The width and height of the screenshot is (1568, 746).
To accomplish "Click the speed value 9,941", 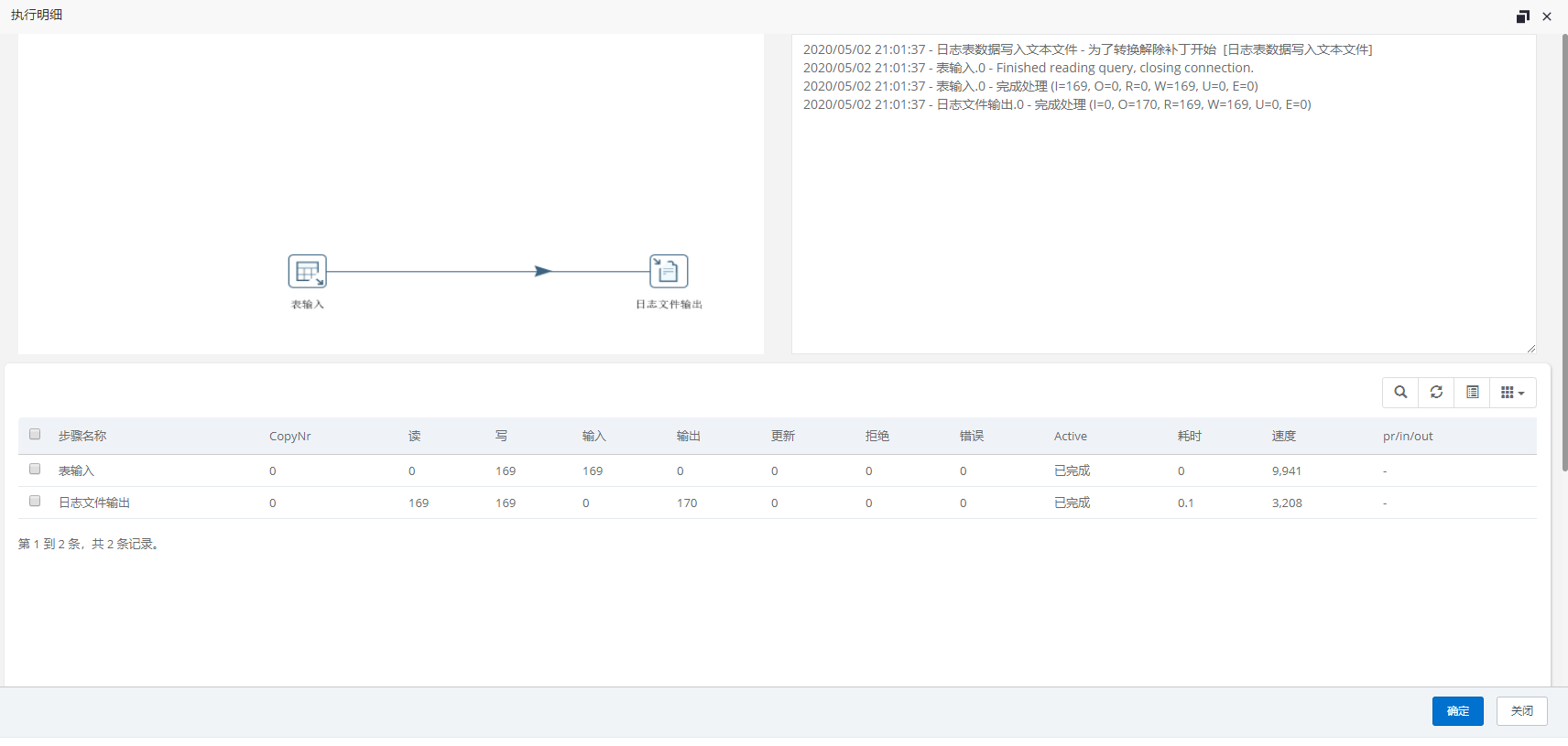I will pos(1286,470).
